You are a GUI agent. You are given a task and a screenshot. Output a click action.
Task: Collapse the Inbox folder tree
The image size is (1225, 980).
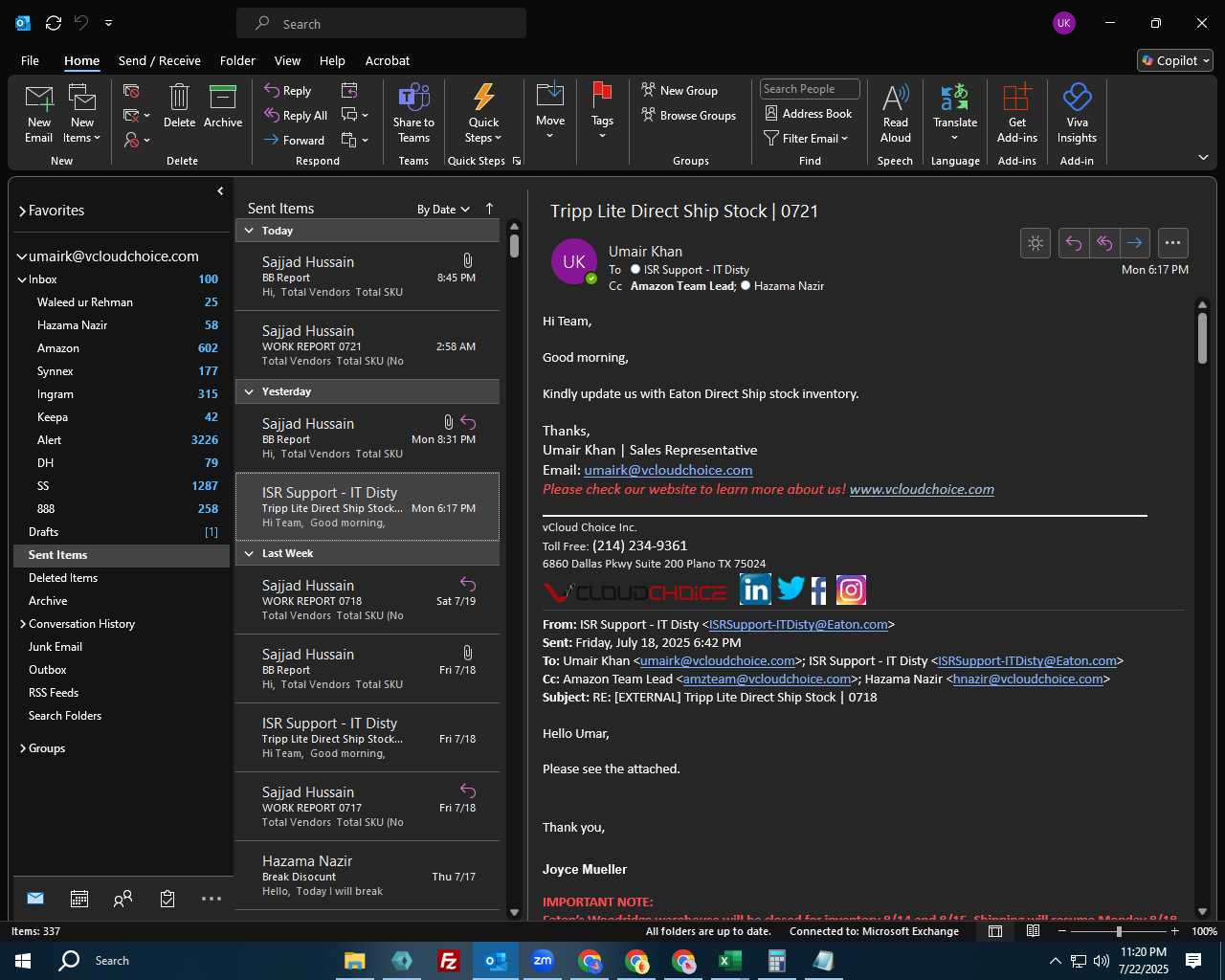(x=22, y=279)
